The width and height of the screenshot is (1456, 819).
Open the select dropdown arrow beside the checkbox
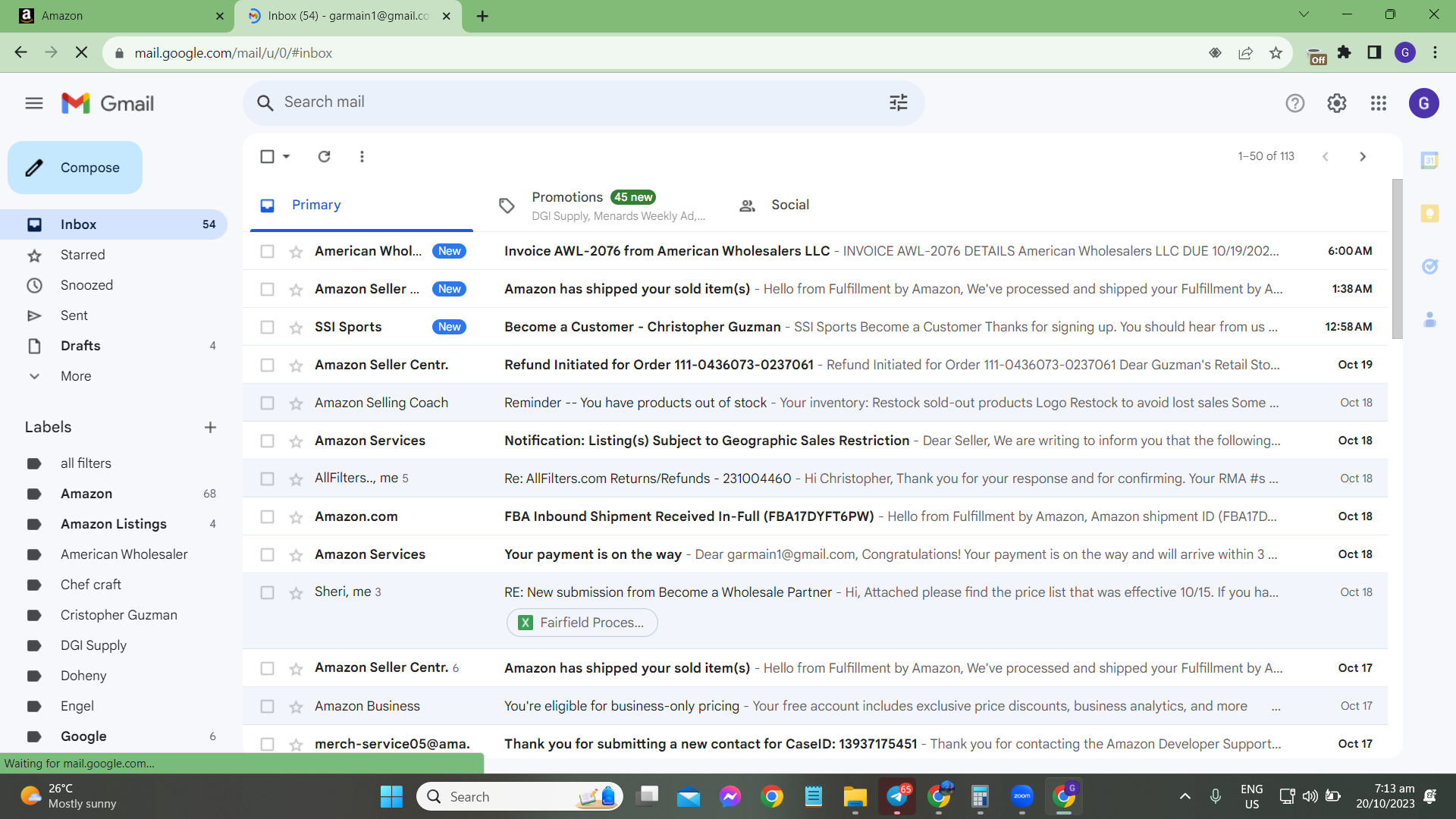coord(286,156)
